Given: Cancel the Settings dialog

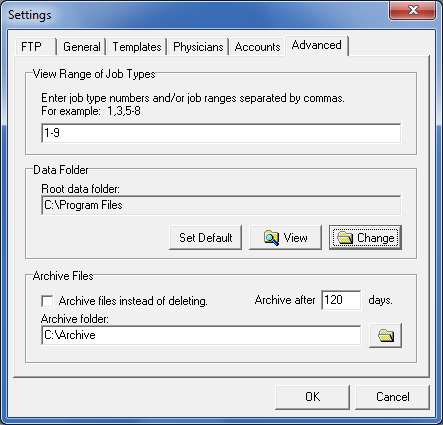Looking at the screenshot, I should pos(392,397).
